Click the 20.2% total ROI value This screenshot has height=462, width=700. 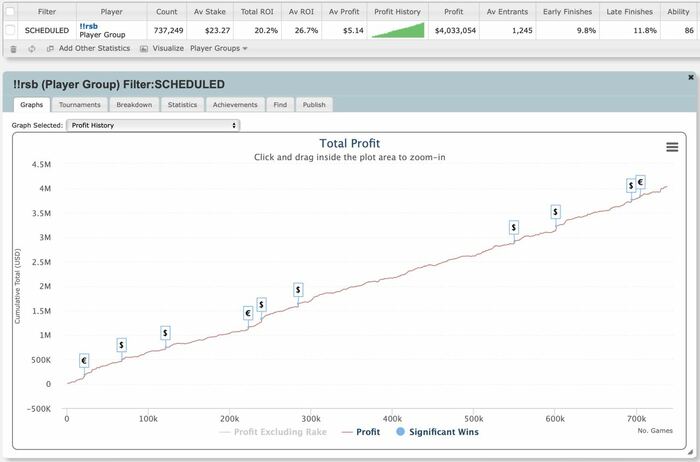266,30
